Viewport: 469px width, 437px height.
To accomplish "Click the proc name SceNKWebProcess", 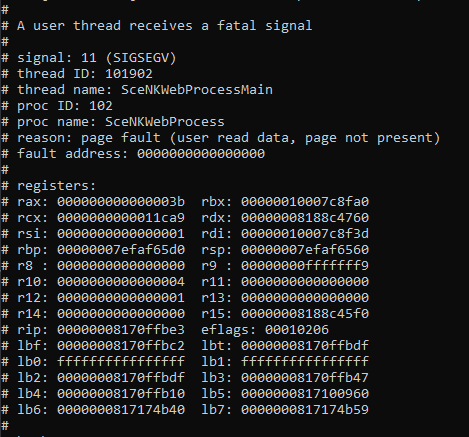I will (x=165, y=122).
